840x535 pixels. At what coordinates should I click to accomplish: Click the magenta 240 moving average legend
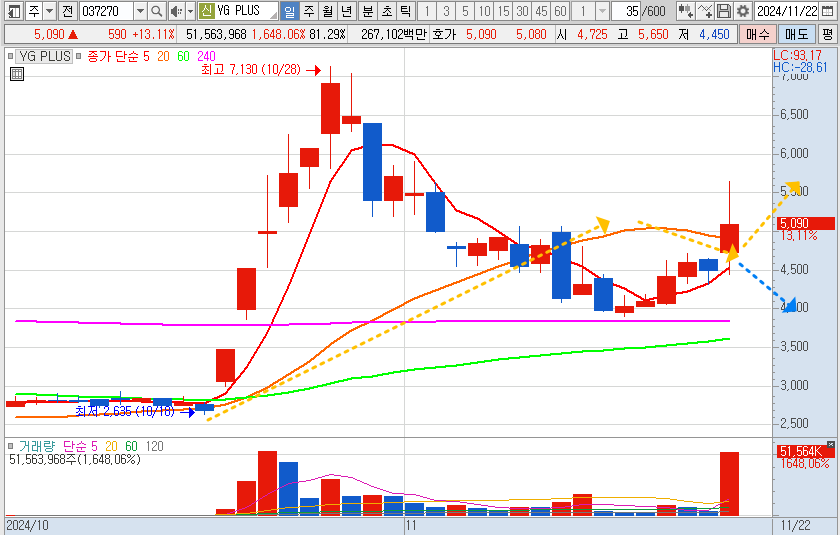[206, 56]
